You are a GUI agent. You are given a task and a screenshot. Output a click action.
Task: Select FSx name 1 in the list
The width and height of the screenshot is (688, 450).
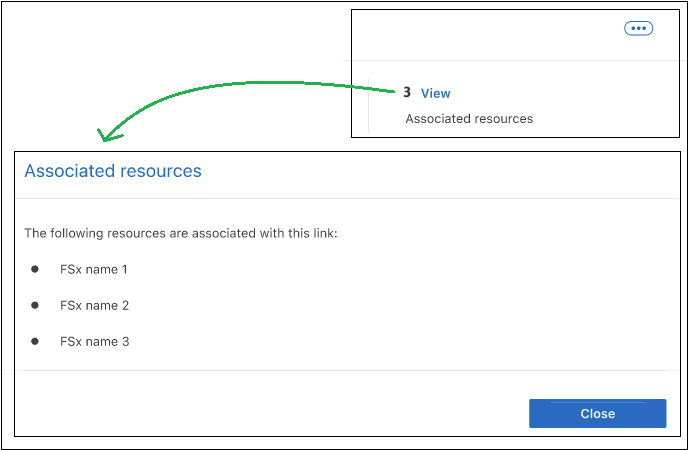coord(94,269)
